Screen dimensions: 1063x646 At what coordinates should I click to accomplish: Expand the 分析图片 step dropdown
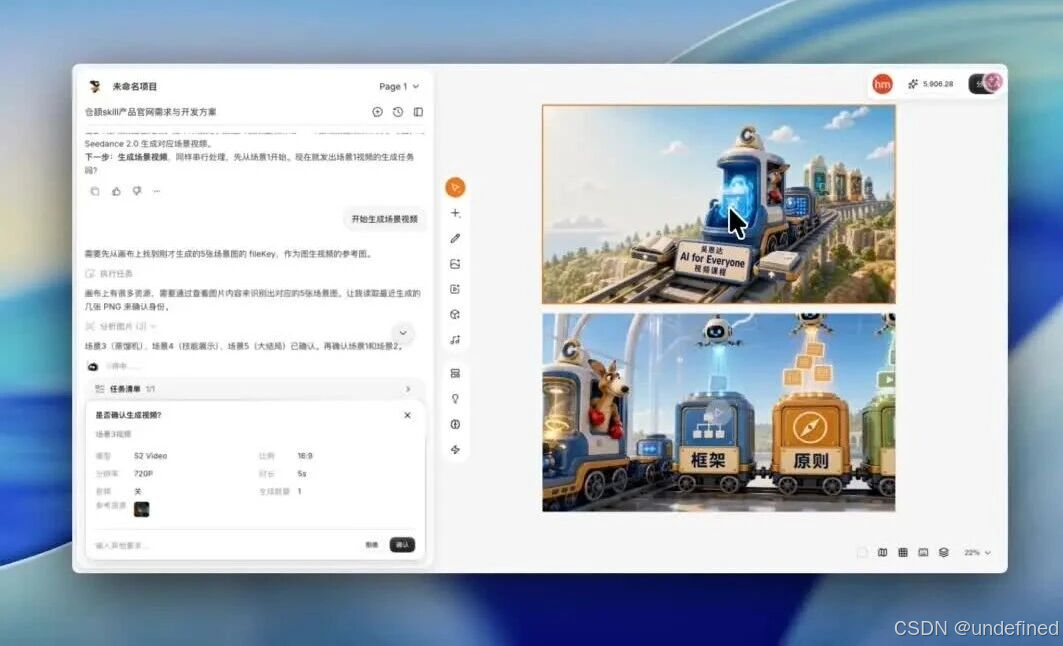(x=121, y=327)
